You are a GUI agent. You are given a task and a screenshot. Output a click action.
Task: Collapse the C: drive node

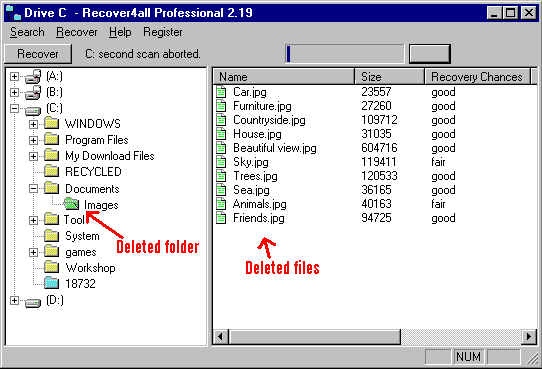14,108
